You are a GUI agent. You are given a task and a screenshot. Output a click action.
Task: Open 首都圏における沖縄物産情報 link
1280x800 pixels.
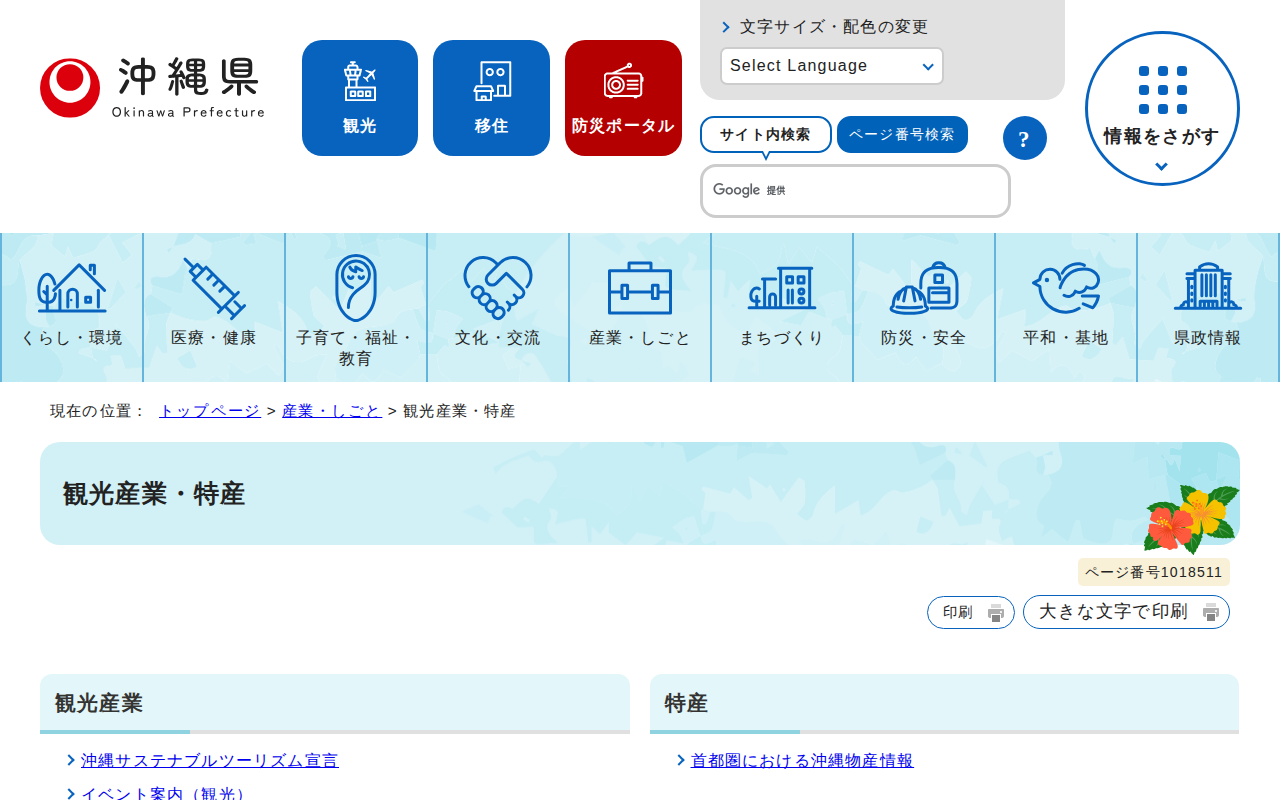pyautogui.click(x=802, y=761)
